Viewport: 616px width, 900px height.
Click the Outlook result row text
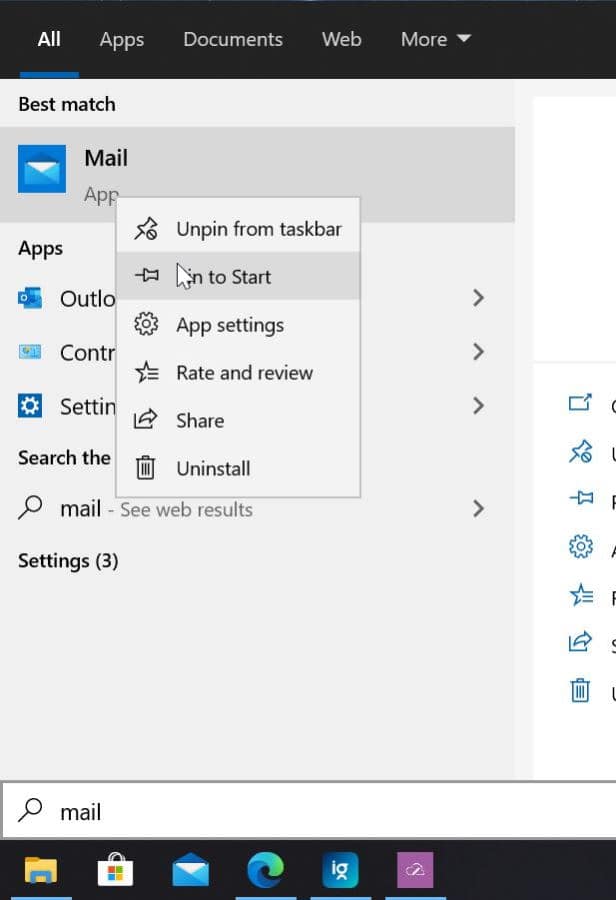(x=88, y=298)
